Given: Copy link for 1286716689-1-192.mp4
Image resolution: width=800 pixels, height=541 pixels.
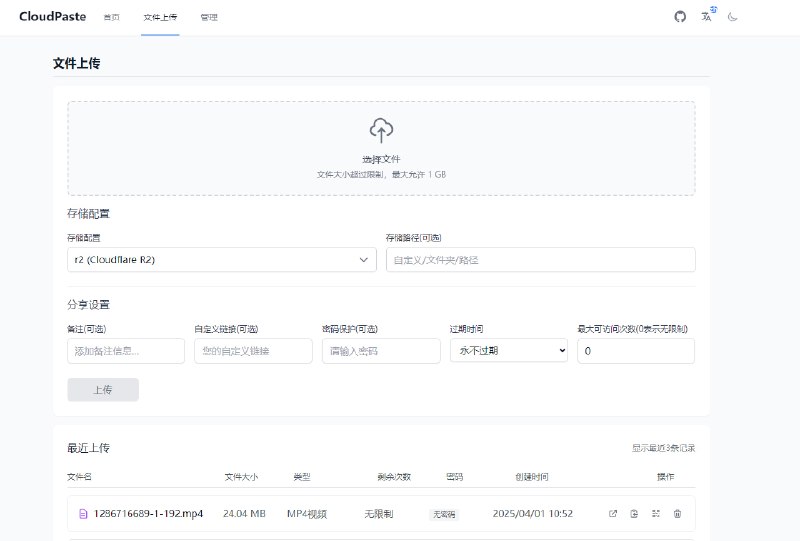Looking at the screenshot, I should point(634,513).
